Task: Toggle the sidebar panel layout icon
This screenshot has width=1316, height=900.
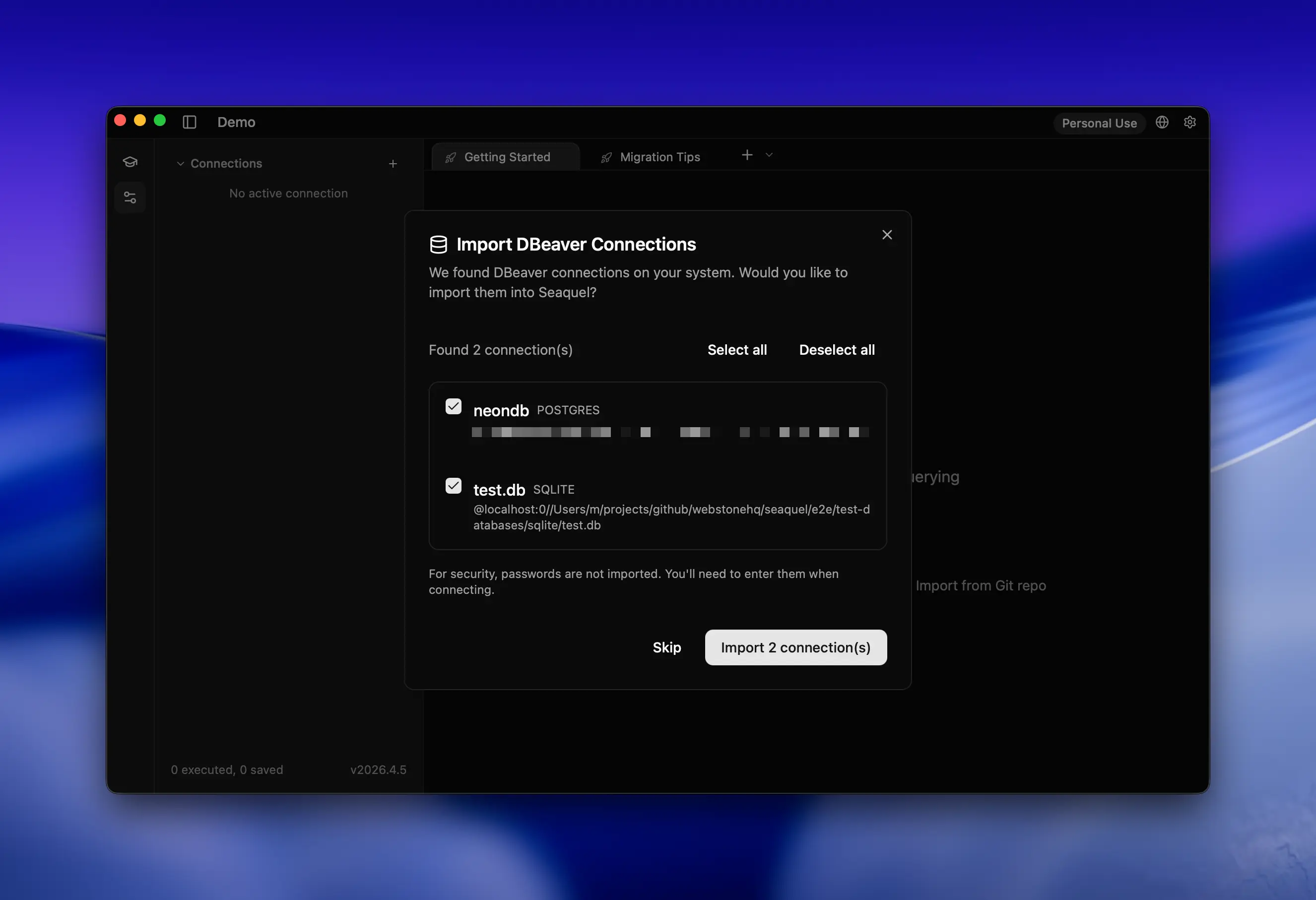Action: [x=190, y=122]
